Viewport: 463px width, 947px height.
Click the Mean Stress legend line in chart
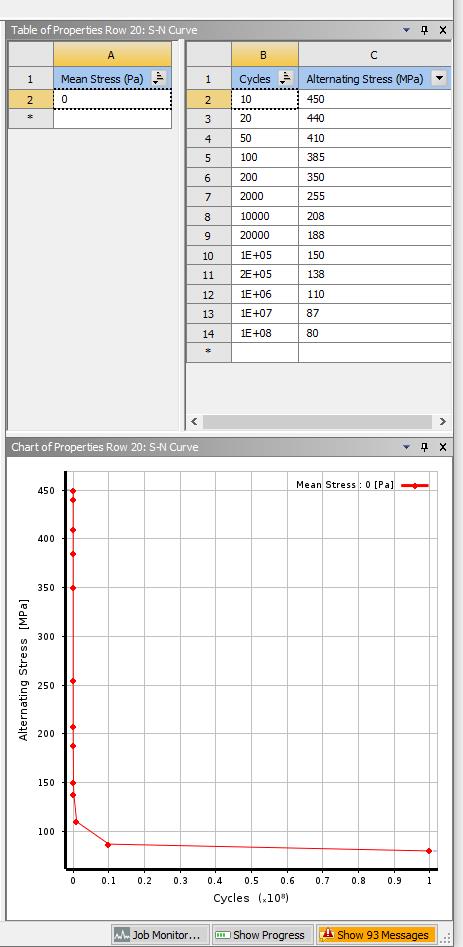pyautogui.click(x=414, y=485)
